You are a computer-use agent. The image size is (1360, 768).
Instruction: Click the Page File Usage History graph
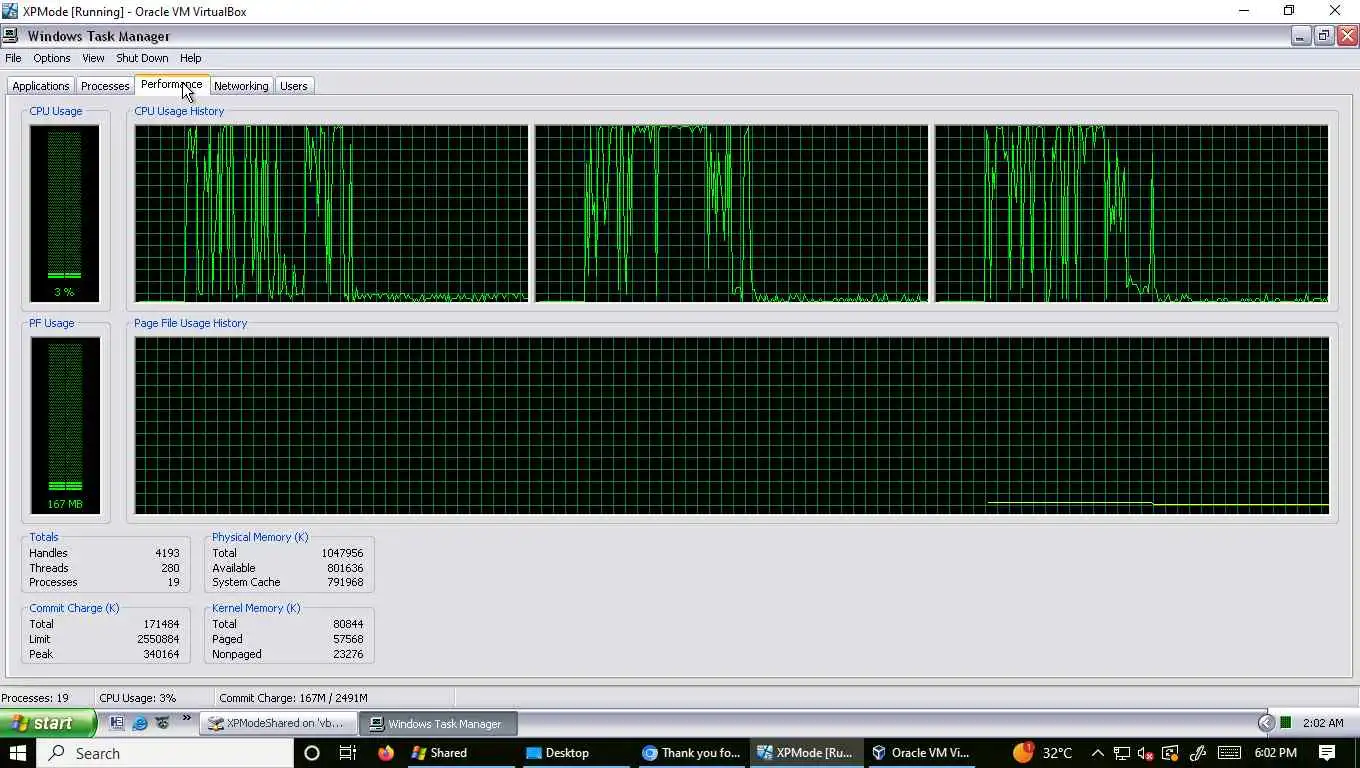(732, 425)
